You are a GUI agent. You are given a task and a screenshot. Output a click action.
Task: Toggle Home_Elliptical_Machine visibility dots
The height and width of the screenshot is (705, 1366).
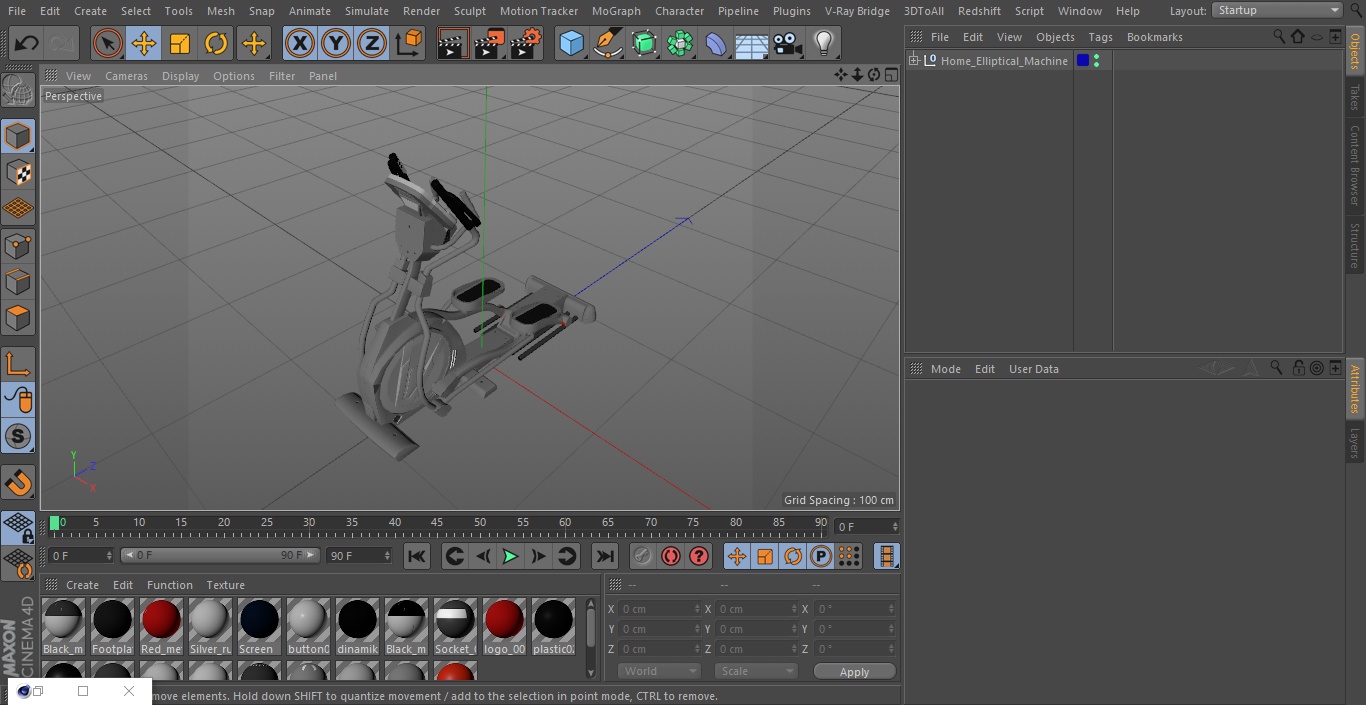point(1097,61)
